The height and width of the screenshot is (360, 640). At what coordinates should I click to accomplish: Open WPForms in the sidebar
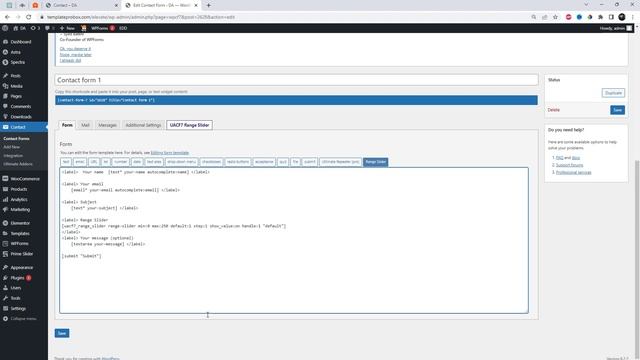(x=19, y=244)
